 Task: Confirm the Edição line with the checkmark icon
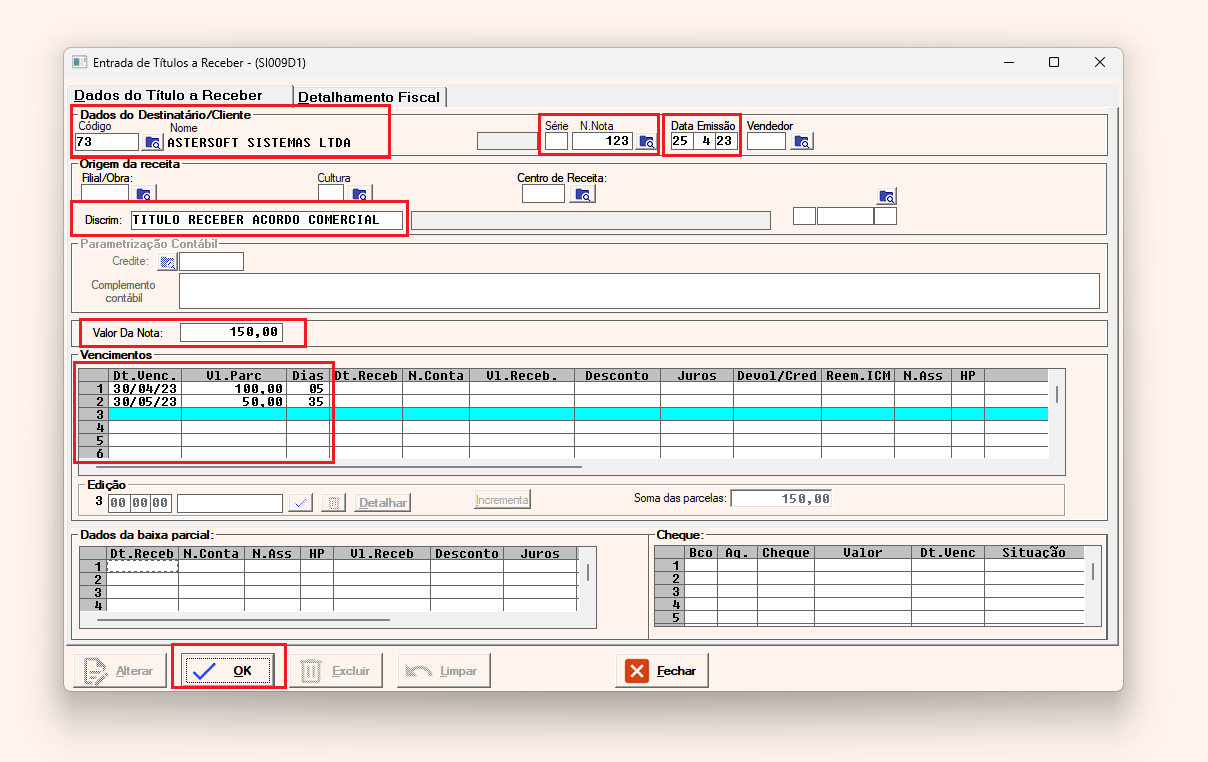tap(300, 503)
